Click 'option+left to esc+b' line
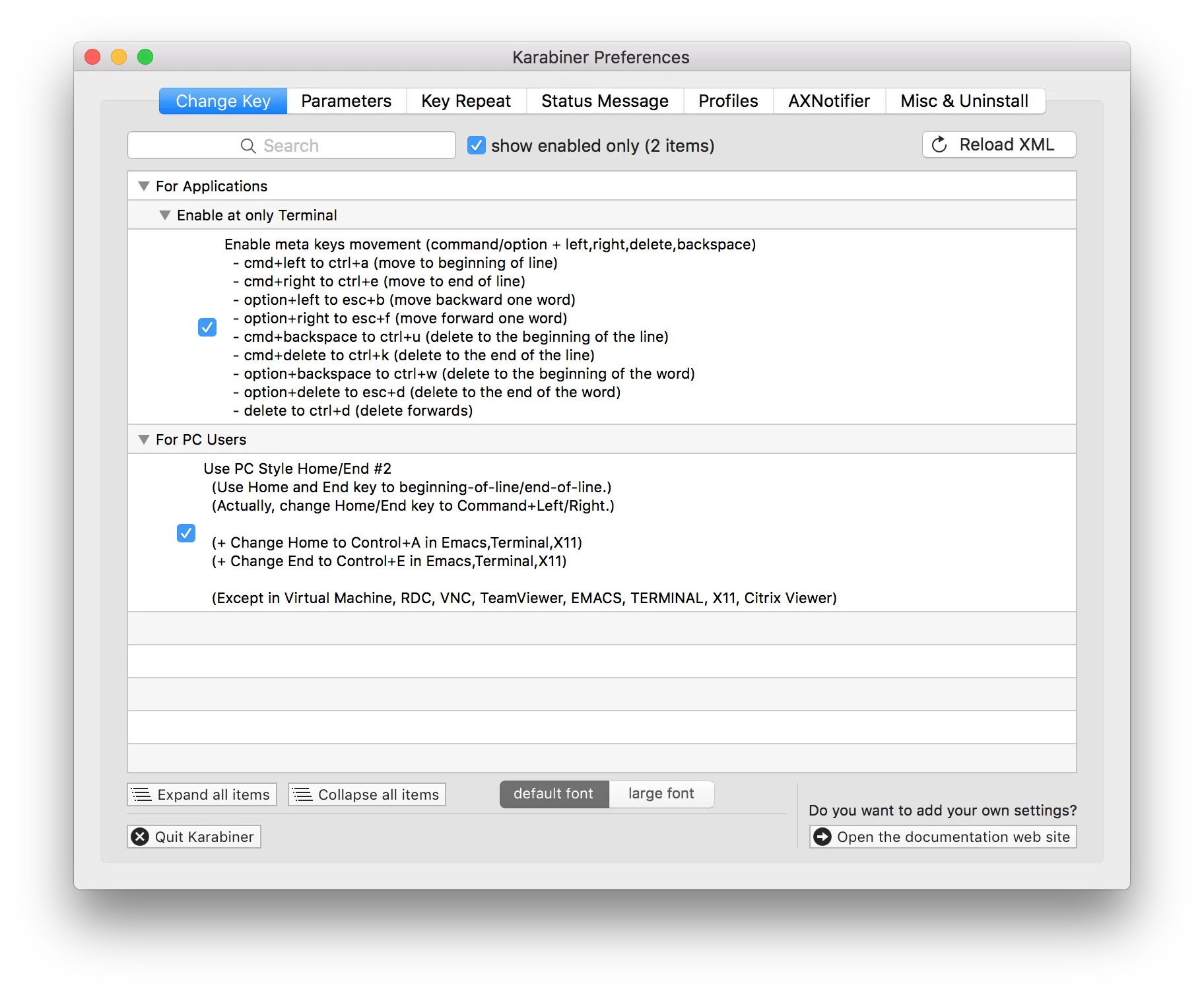Viewport: 1204px width, 995px height. click(404, 300)
